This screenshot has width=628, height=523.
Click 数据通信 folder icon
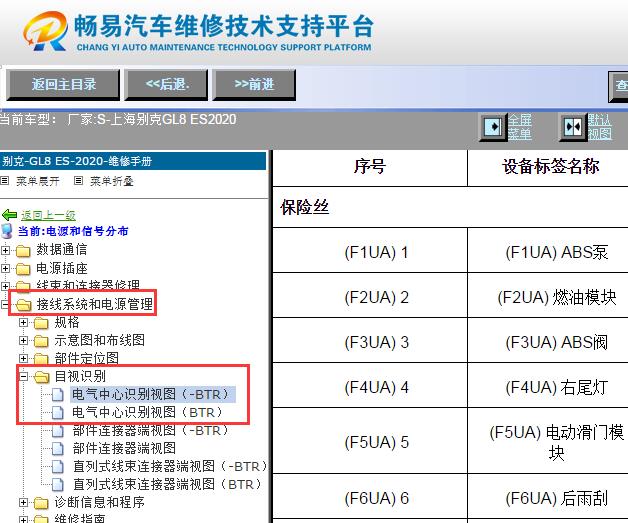[x=23, y=251]
